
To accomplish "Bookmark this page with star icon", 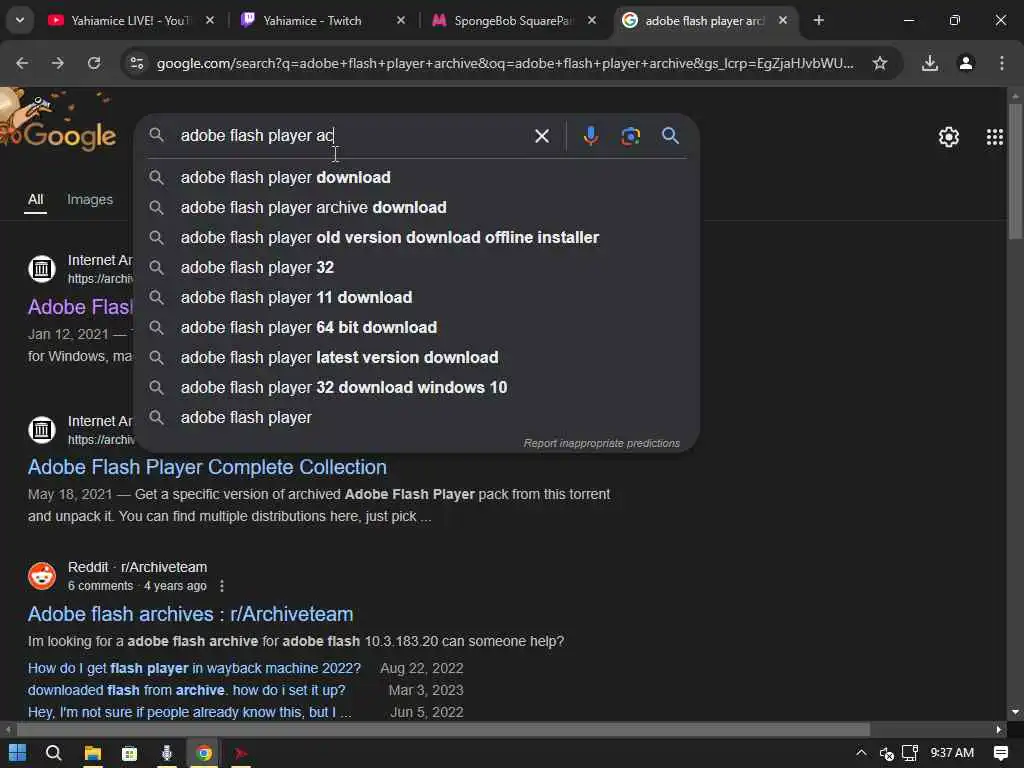I will 880,63.
